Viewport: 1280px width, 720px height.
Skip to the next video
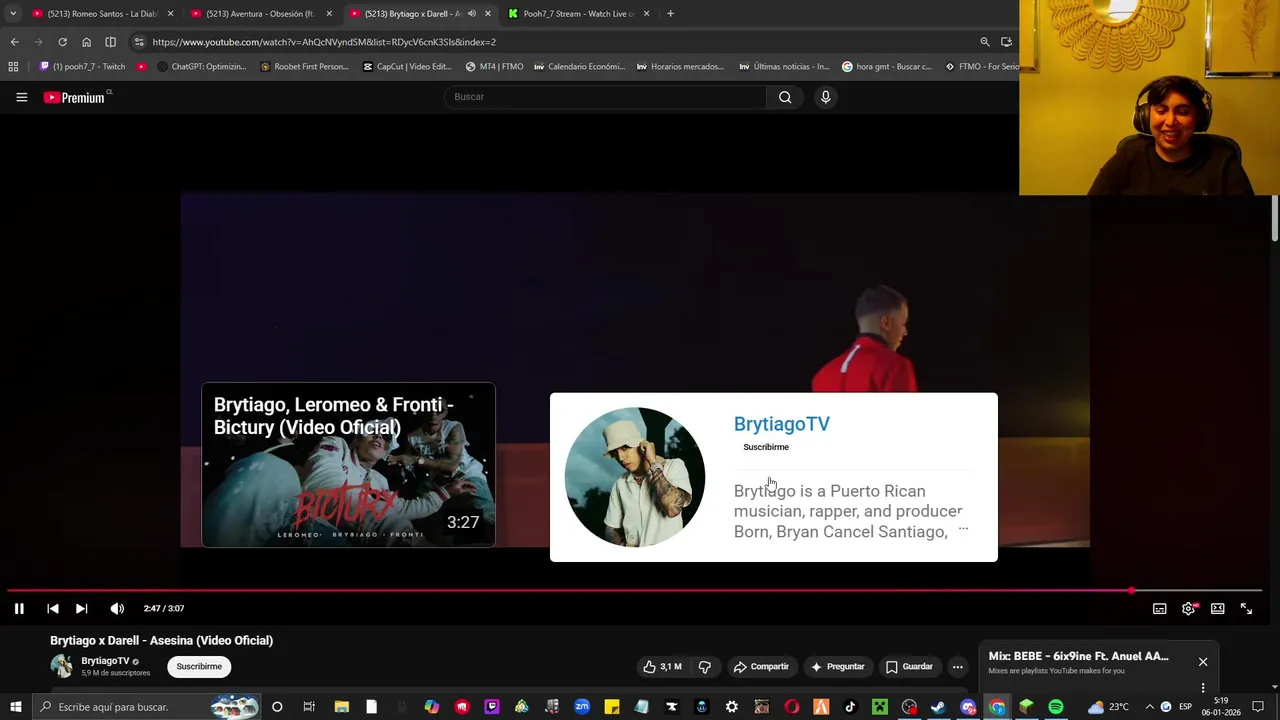pyautogui.click(x=82, y=608)
